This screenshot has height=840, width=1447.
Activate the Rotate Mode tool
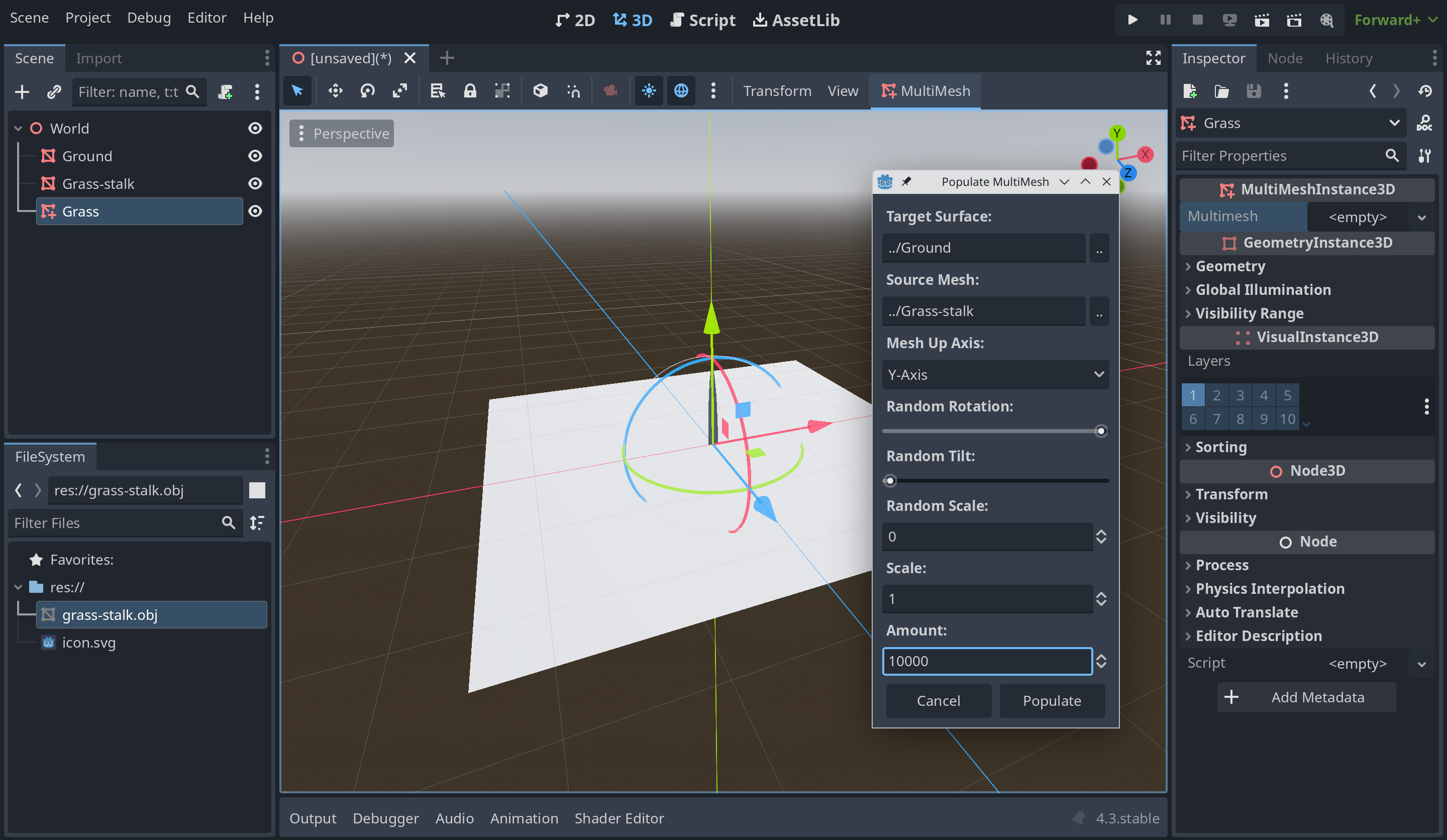pos(367,91)
